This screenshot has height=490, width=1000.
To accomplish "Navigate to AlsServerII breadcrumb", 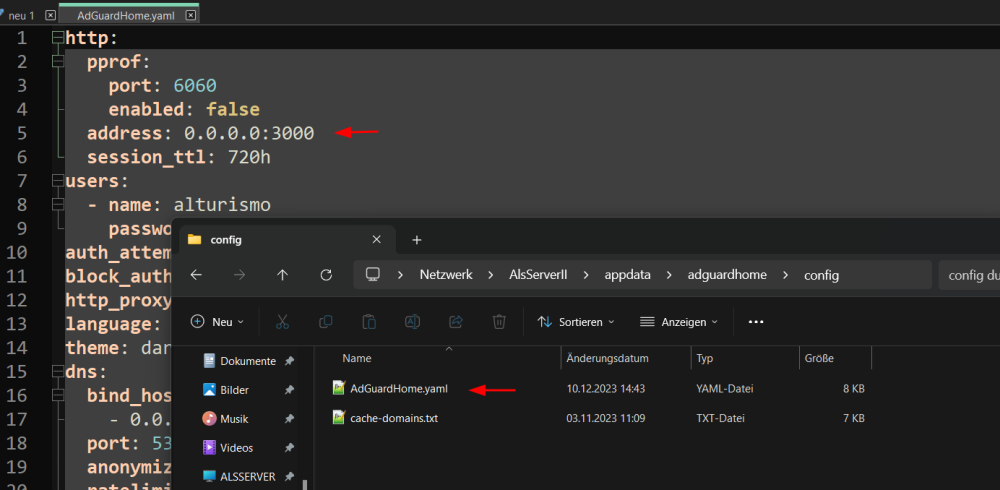I will coord(538,276).
